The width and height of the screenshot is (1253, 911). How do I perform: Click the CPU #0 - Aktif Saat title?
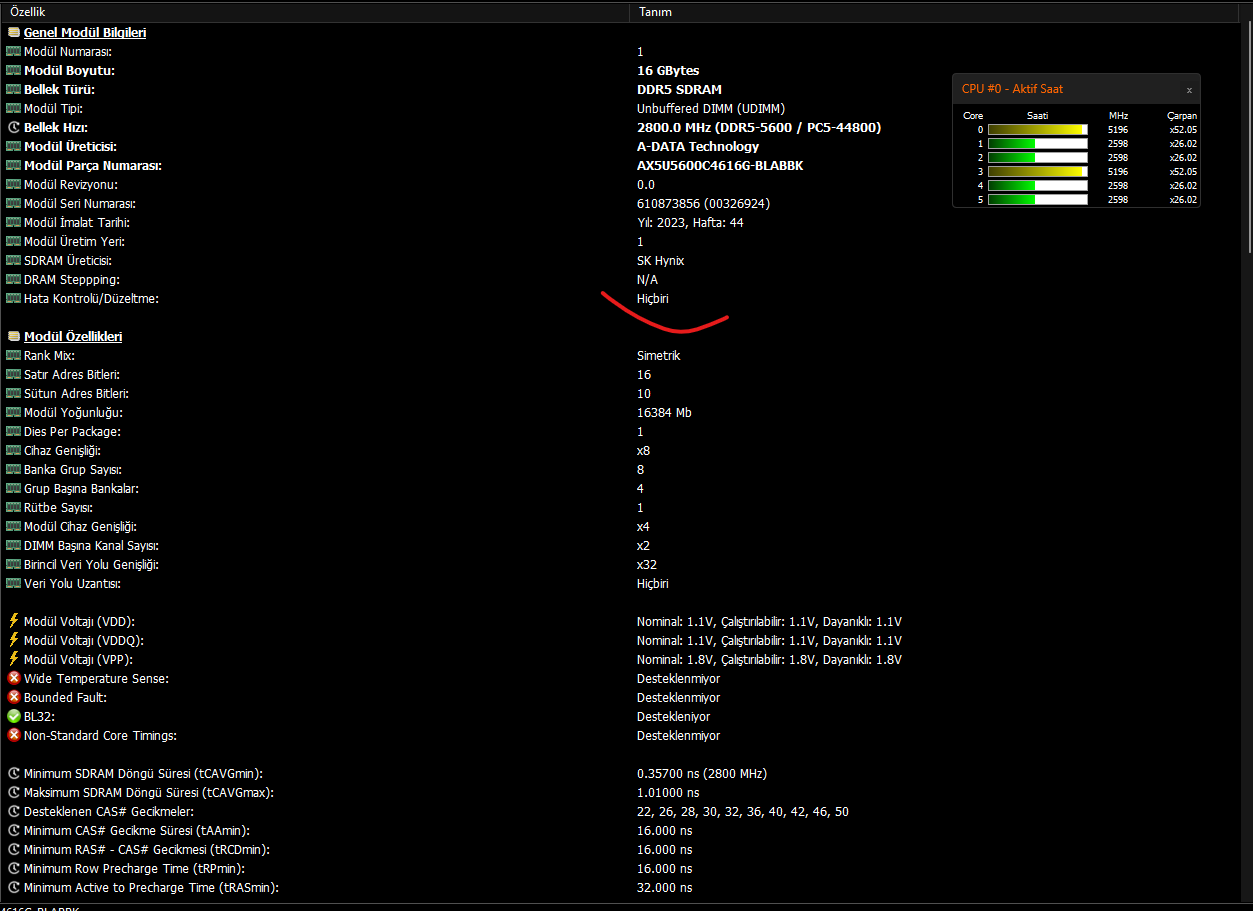1012,89
